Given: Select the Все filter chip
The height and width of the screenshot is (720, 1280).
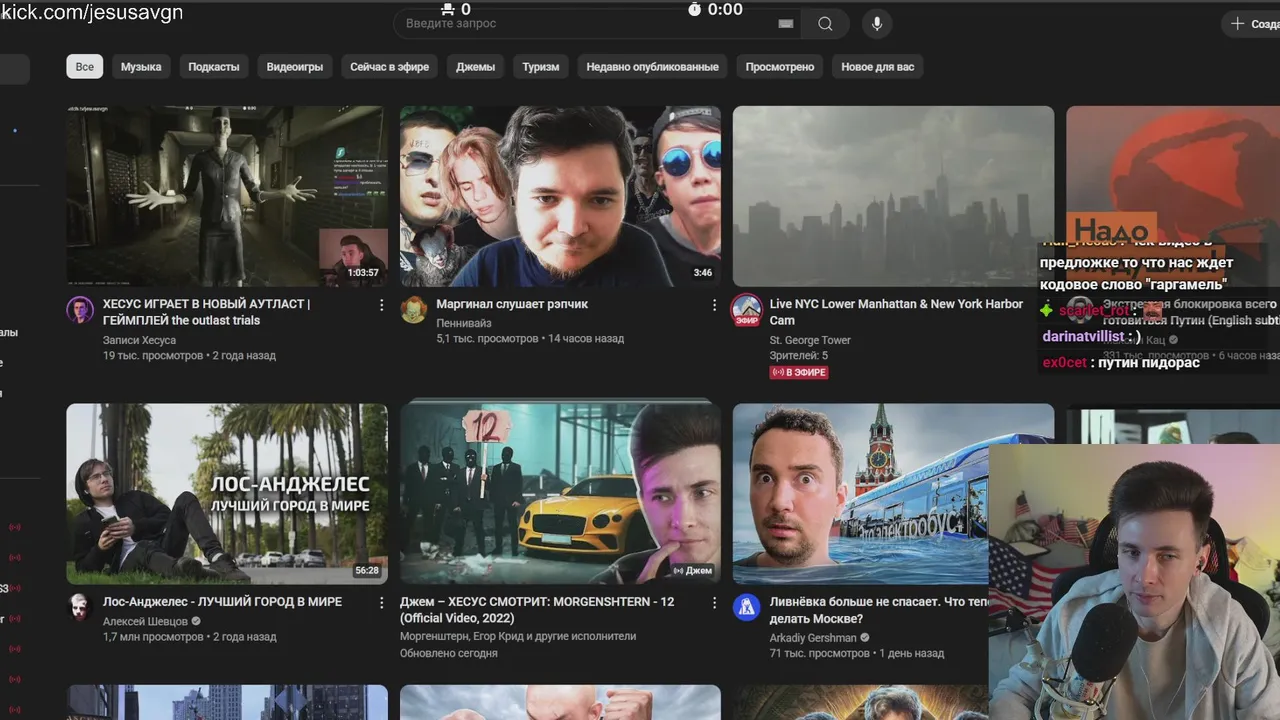Looking at the screenshot, I should coord(85,67).
